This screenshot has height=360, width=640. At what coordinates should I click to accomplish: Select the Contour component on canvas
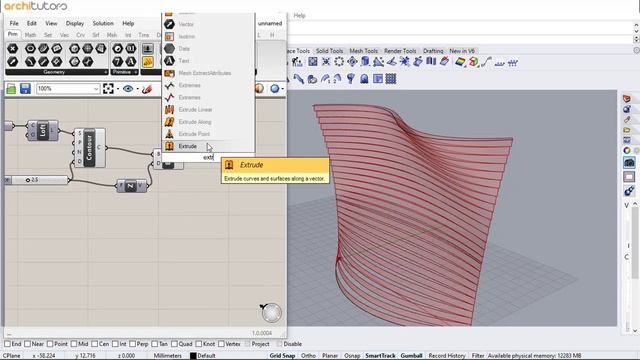89,148
